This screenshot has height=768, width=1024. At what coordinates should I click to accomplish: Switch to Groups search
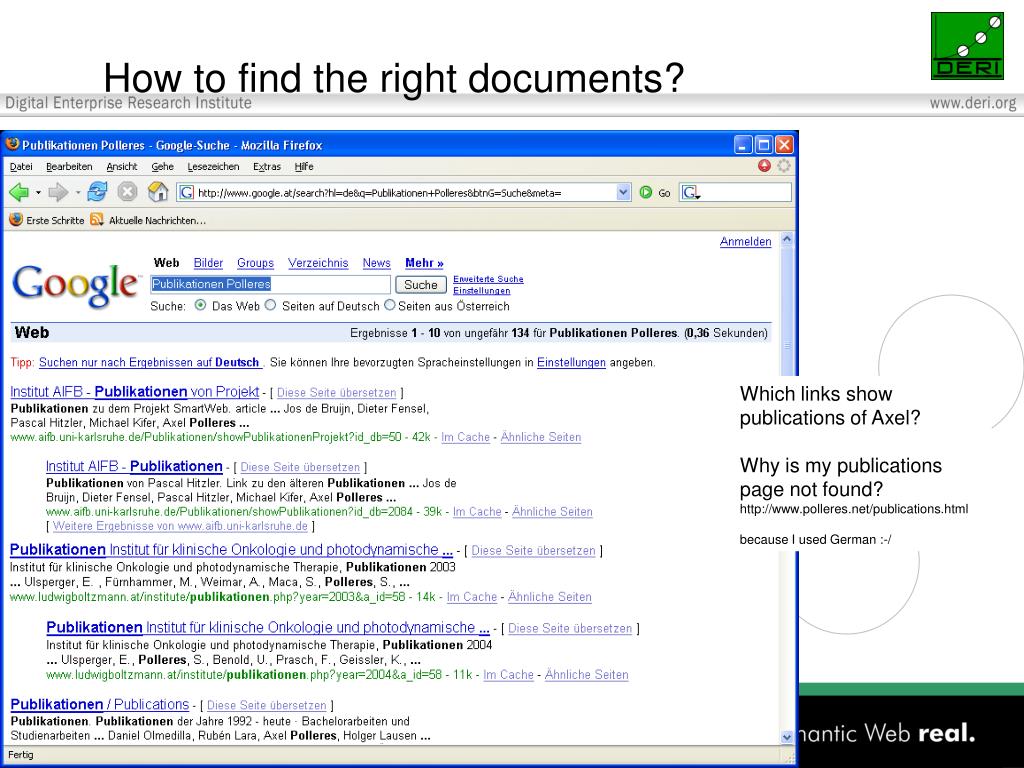pyautogui.click(x=255, y=263)
